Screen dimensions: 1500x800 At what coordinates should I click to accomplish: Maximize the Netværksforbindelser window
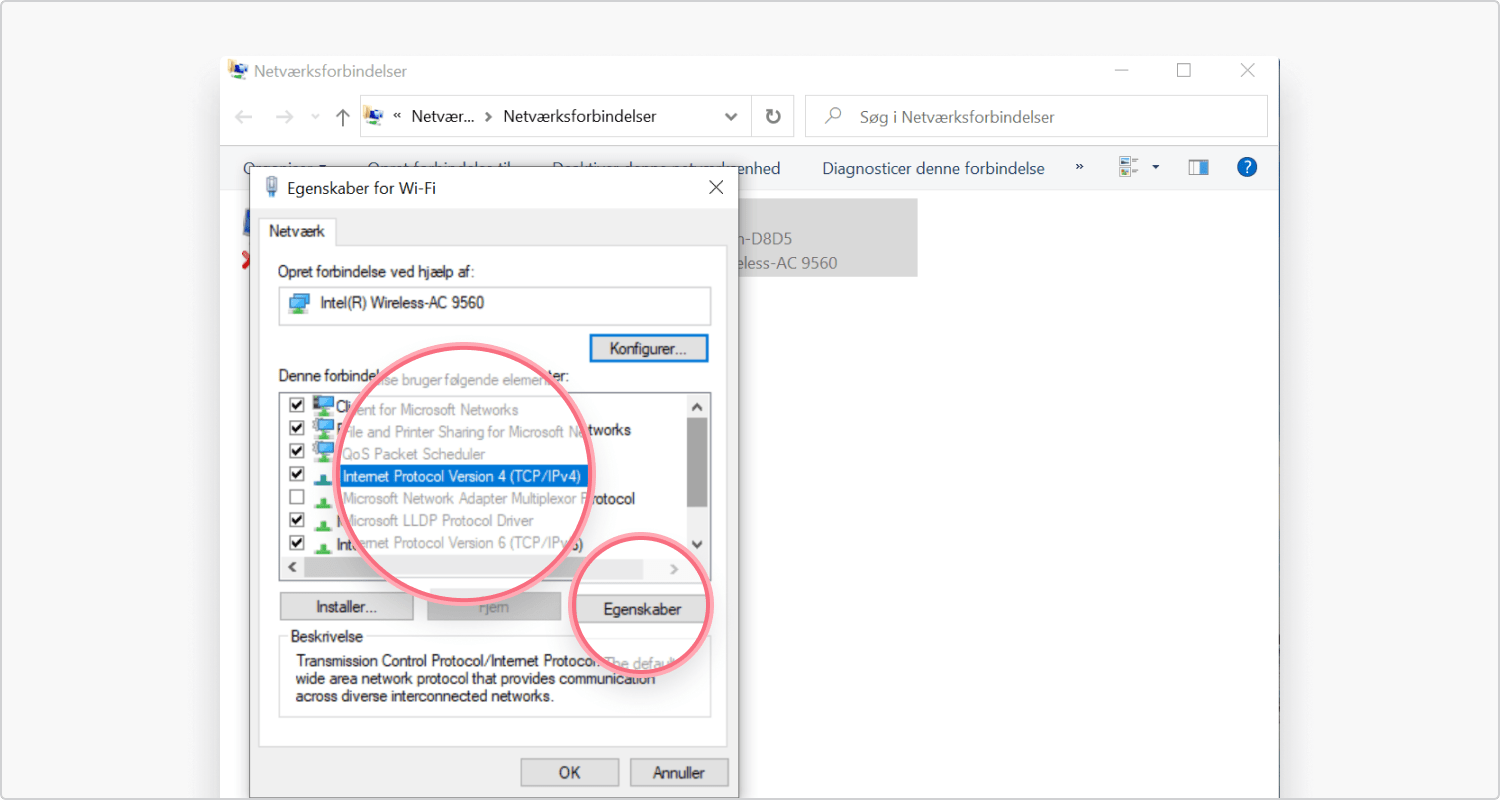tap(1184, 70)
